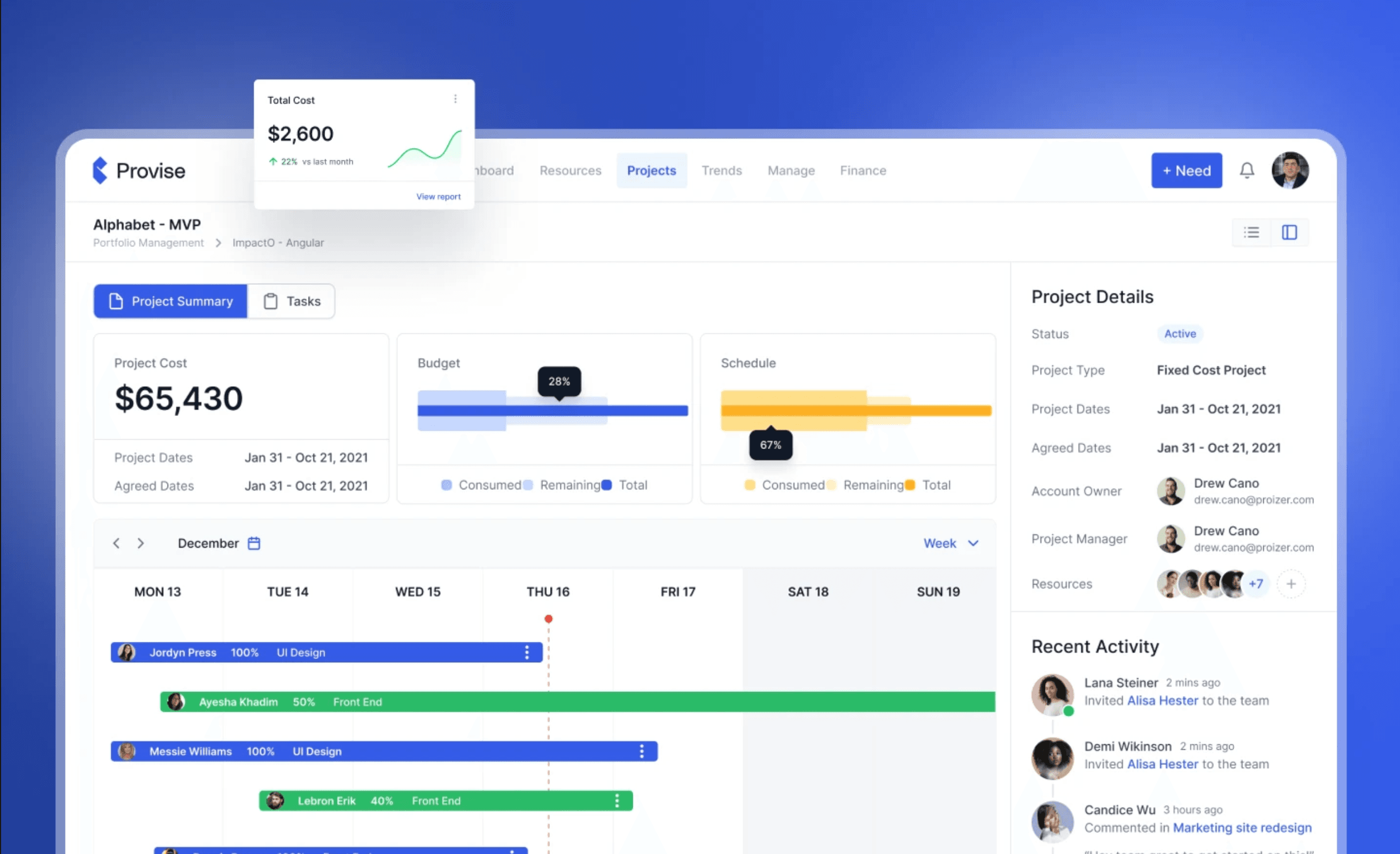
Task: Click Demi Wikinson activity avatar
Action: pos(1052,758)
